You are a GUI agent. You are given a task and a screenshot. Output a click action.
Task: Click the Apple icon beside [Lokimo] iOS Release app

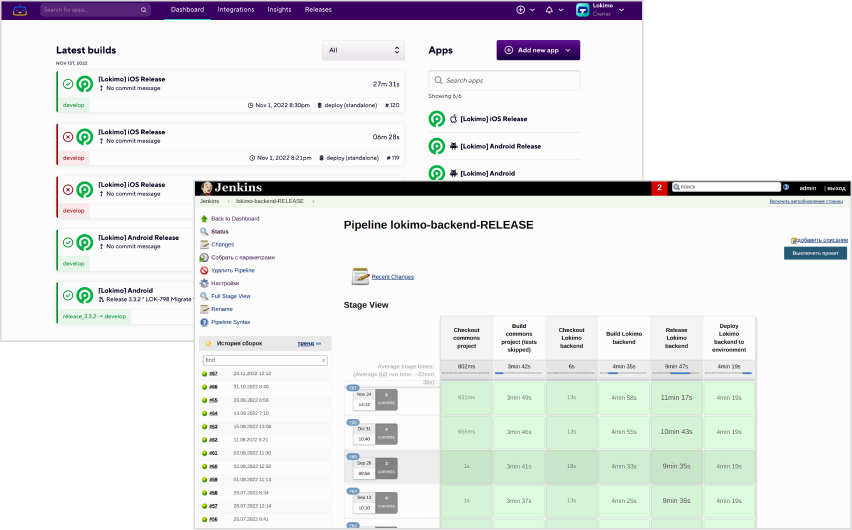(x=453, y=119)
